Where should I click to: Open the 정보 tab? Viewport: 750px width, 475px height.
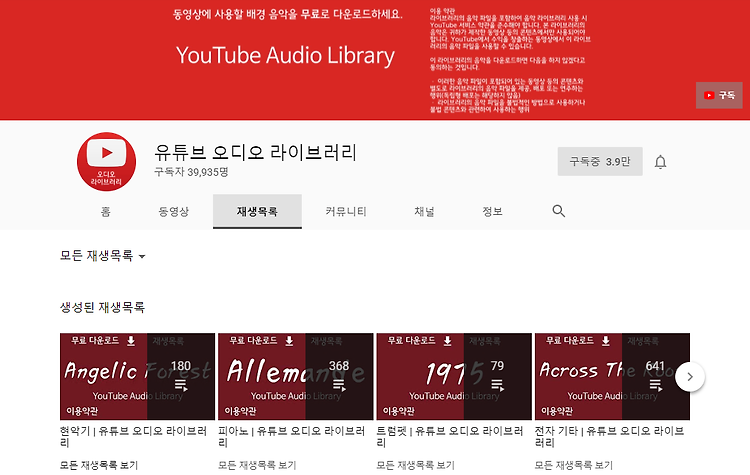(x=492, y=211)
